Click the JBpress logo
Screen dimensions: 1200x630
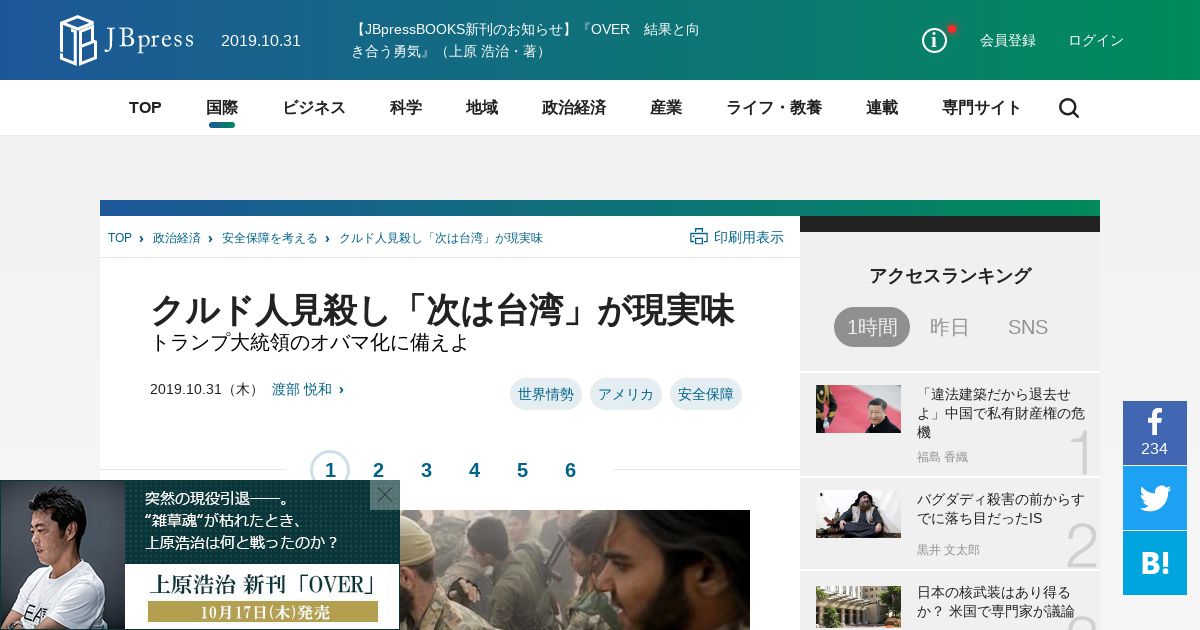(126, 40)
